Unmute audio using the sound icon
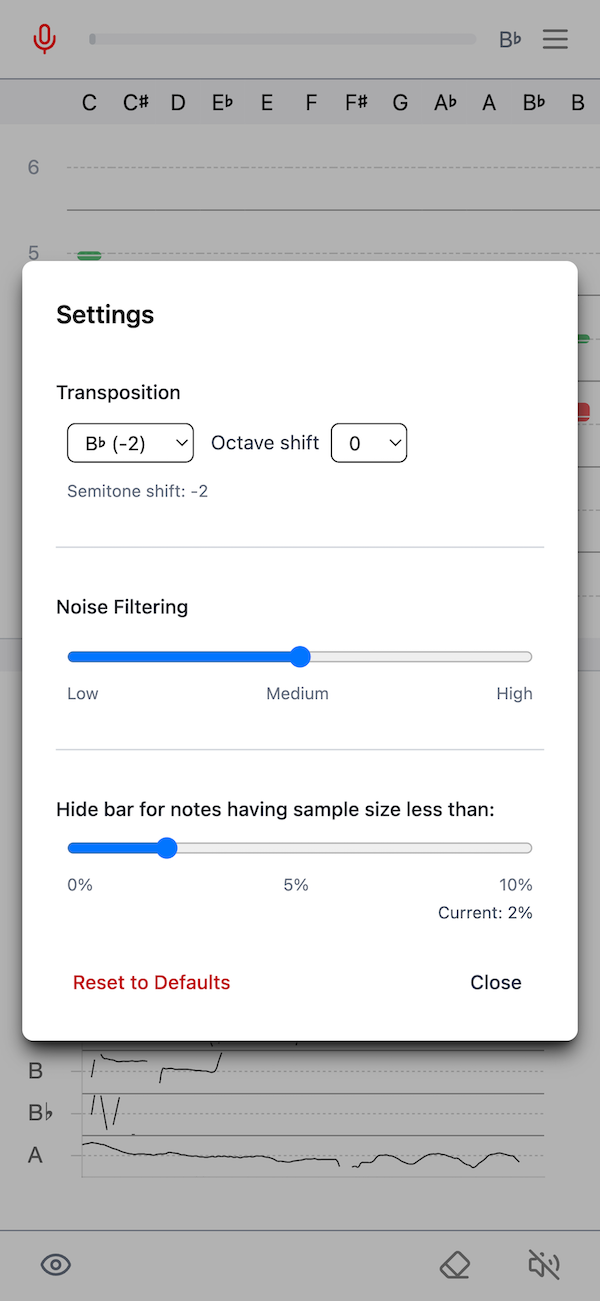 (x=543, y=1264)
